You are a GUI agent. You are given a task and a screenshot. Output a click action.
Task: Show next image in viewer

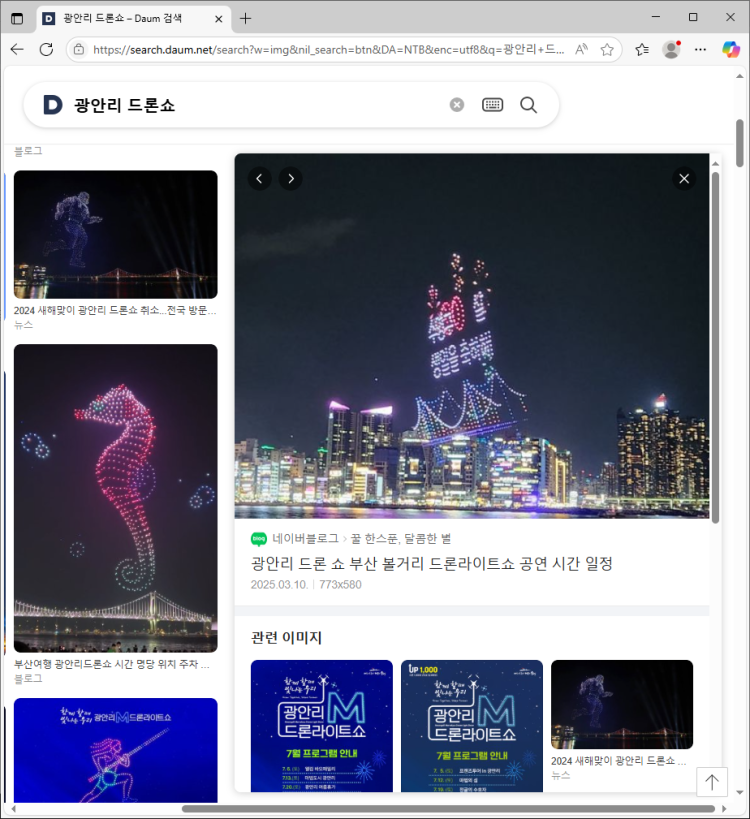tap(291, 179)
